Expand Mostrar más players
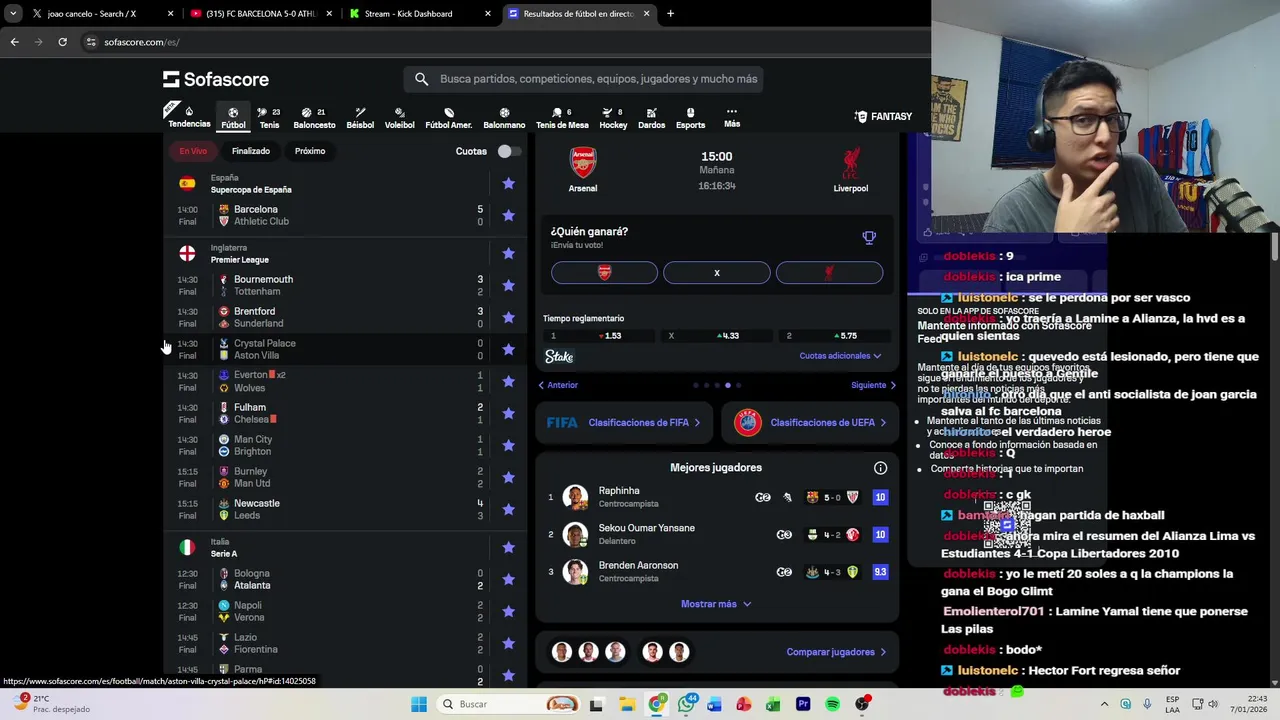 pyautogui.click(x=716, y=604)
